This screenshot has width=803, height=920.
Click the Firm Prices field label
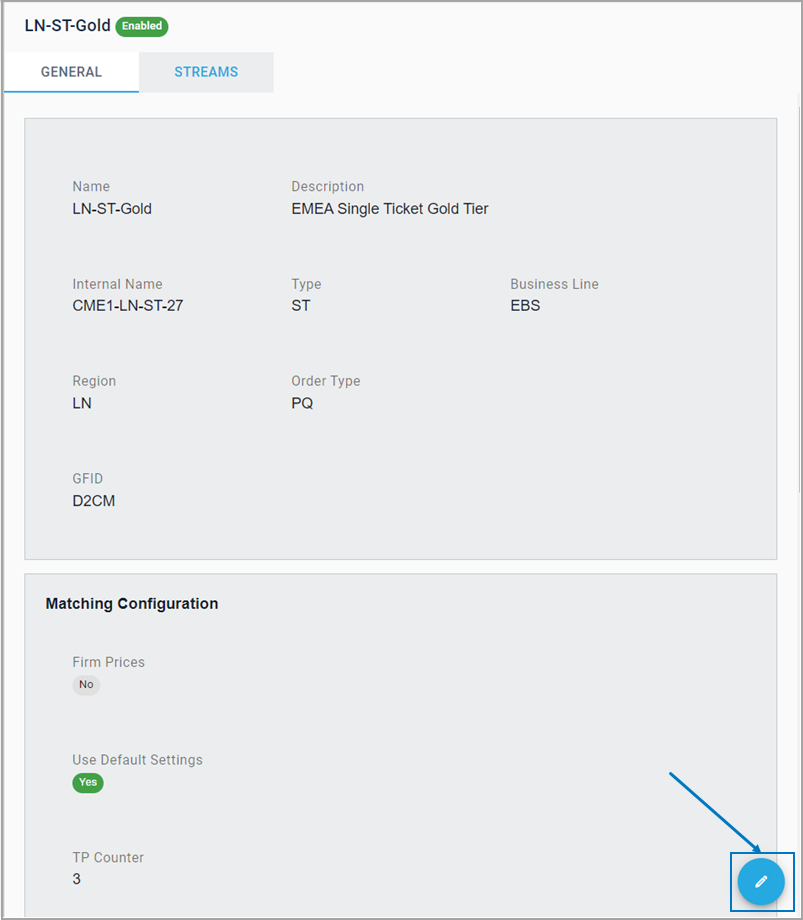tap(108, 662)
